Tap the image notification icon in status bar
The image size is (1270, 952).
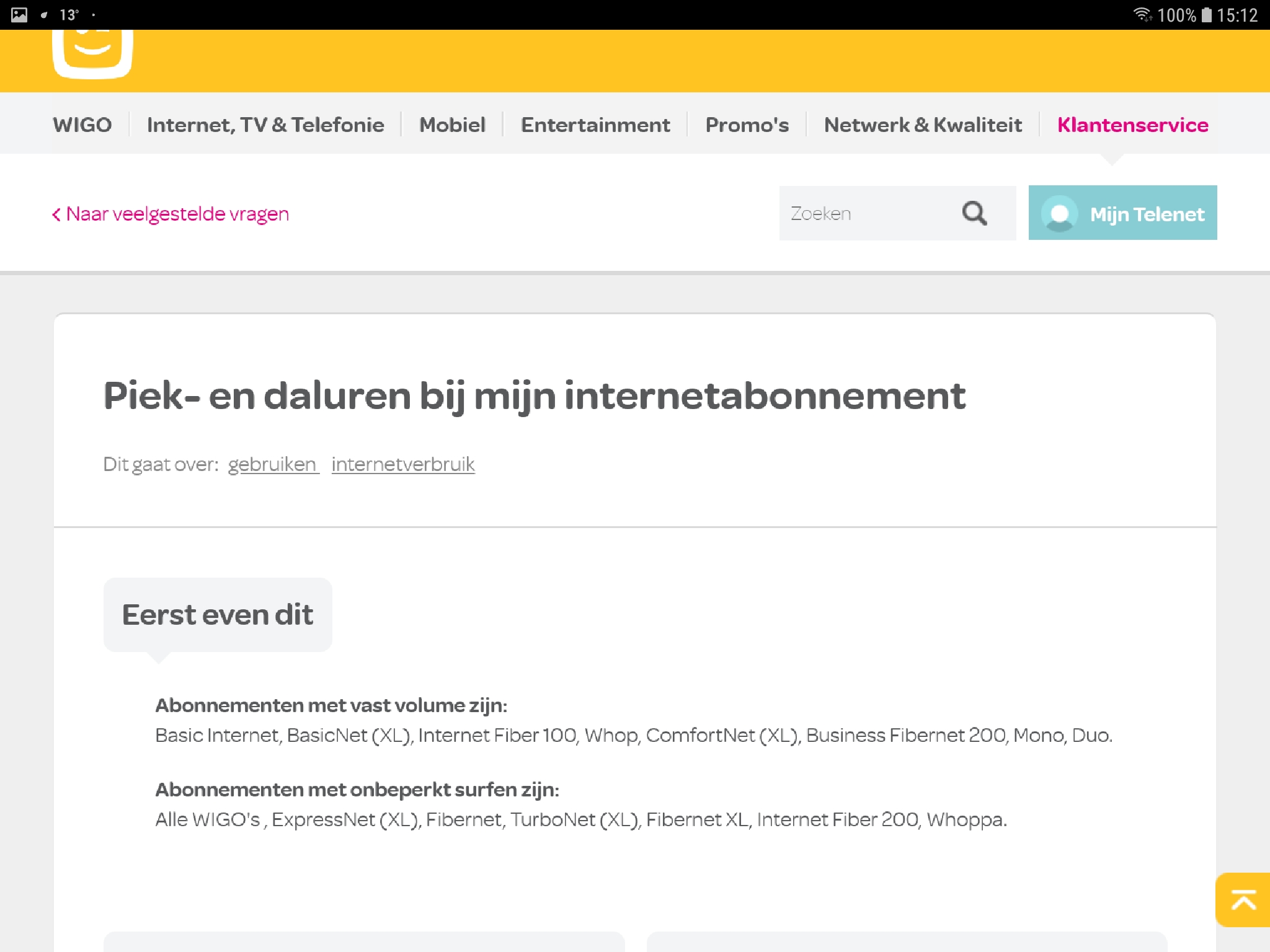coord(19,14)
